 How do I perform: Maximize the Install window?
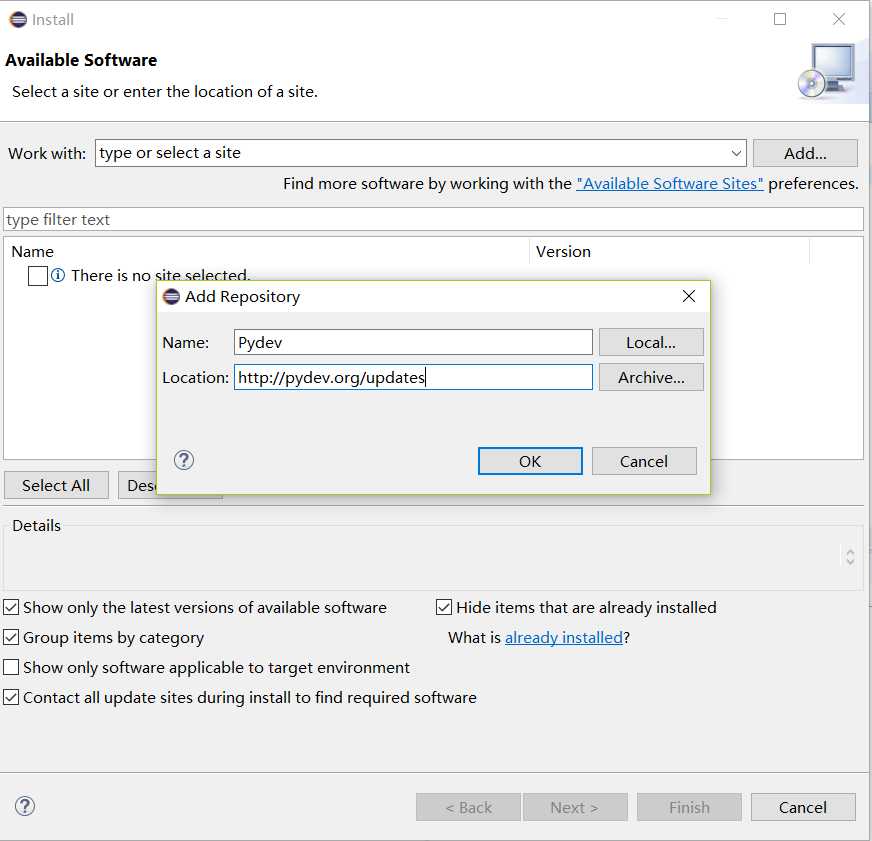pos(780,19)
